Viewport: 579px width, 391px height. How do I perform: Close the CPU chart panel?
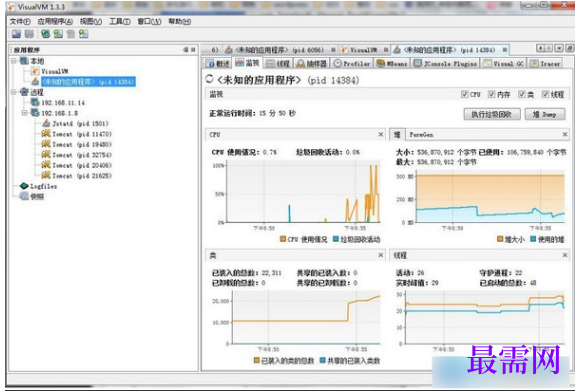pyautogui.click(x=381, y=134)
